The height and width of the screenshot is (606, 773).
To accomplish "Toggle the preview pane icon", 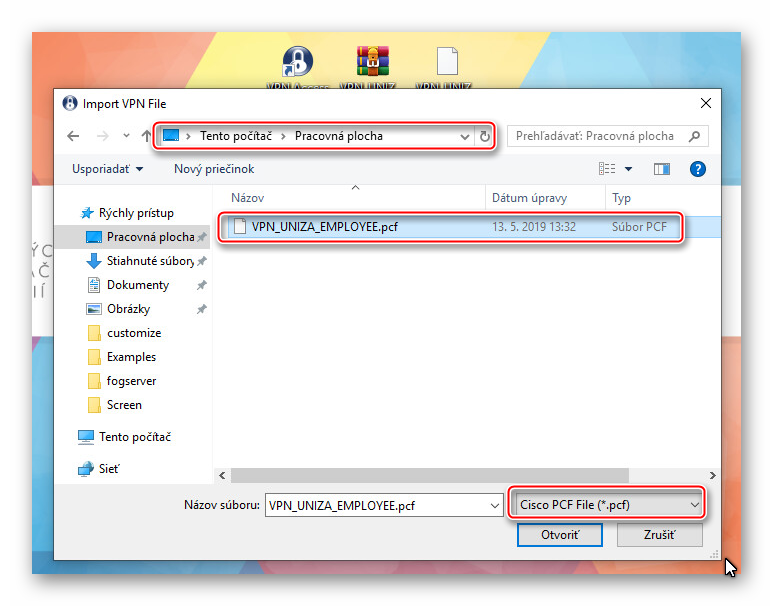I will point(661,169).
